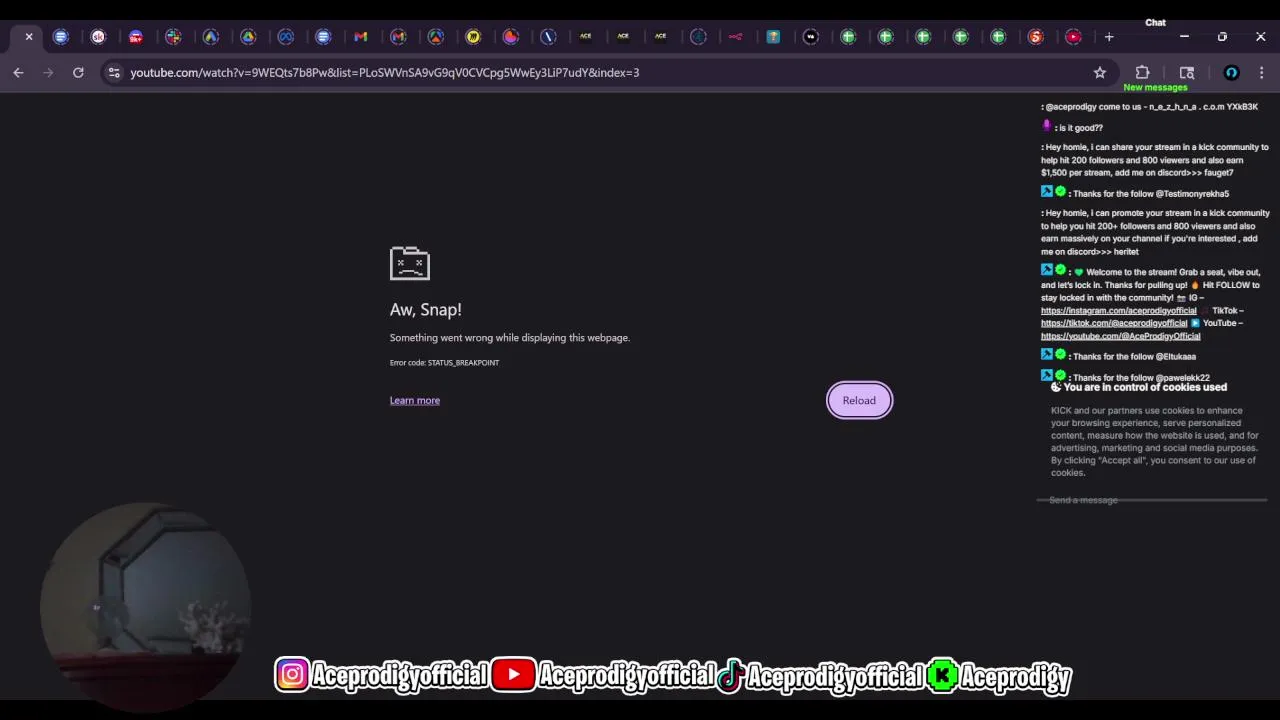Go back to the previous page
1280x720 pixels.
click(x=18, y=72)
